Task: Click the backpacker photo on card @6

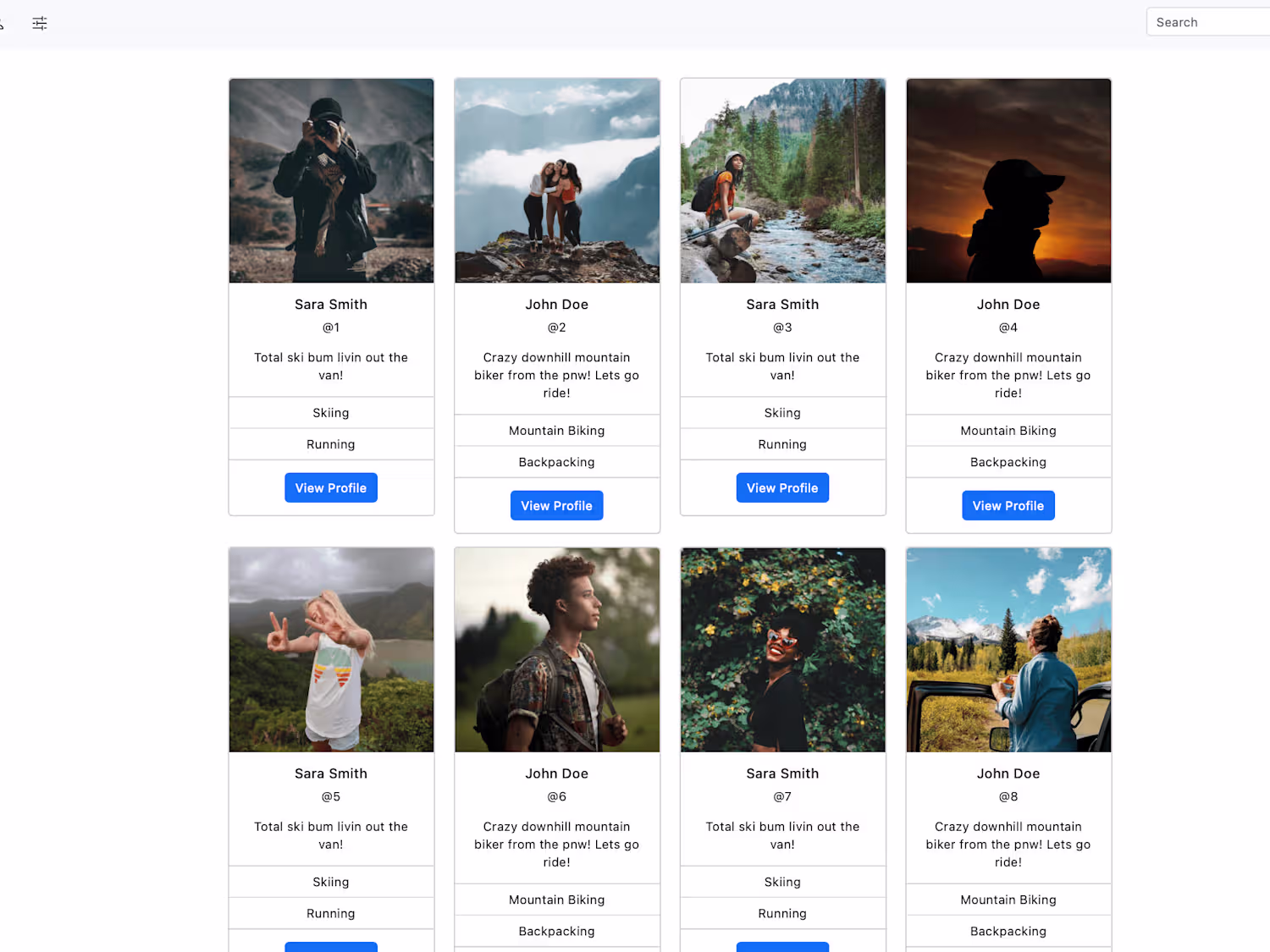Action: [557, 650]
